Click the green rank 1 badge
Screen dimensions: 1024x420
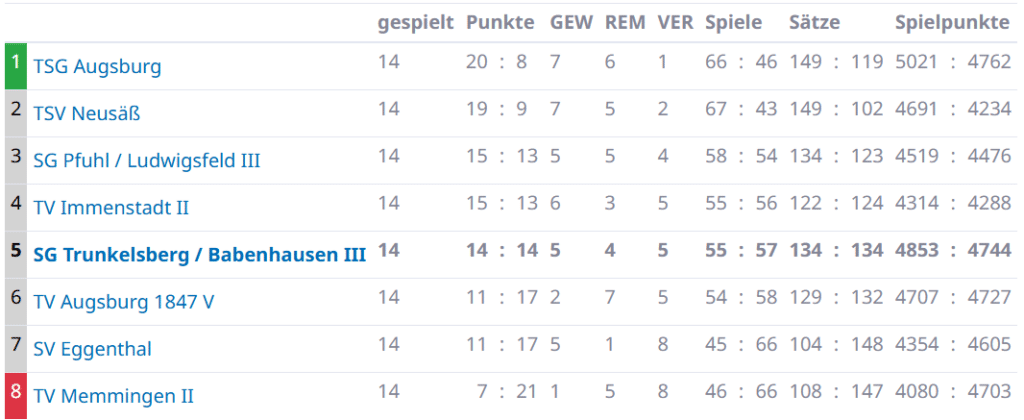click(x=16, y=66)
